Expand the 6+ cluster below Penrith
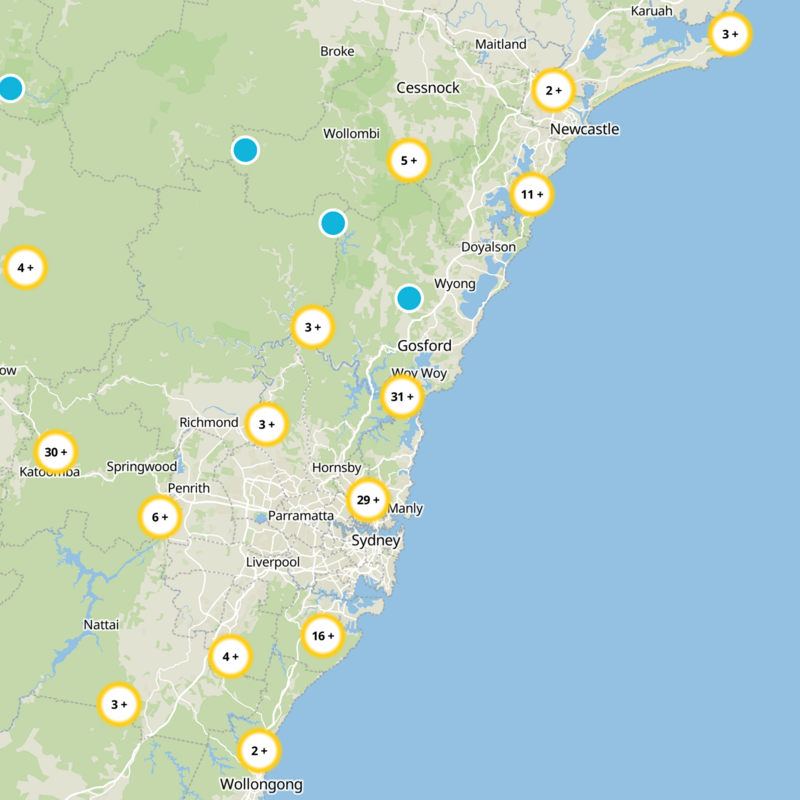 (160, 517)
